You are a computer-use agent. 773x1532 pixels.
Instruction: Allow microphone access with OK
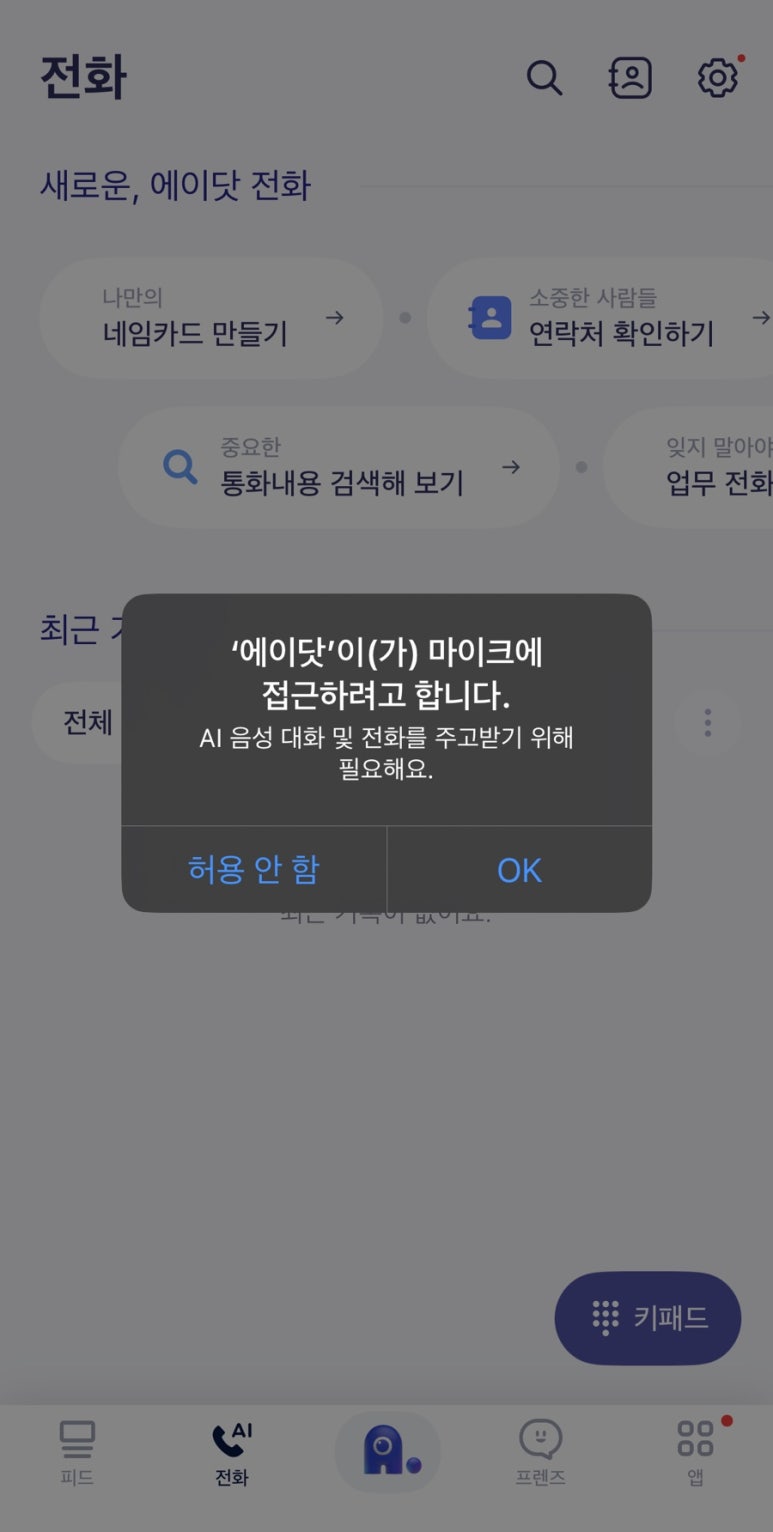tap(519, 869)
